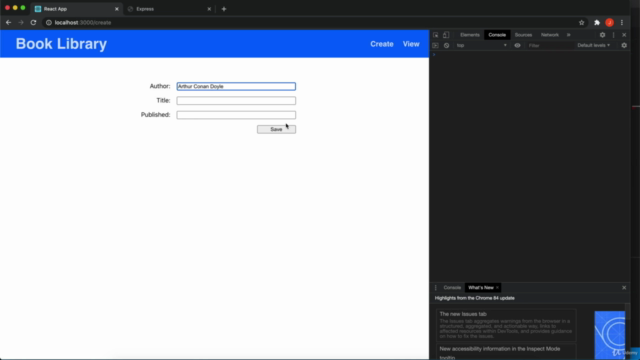Close the DevTools panel
Viewport: 640px width, 360px height.
point(624,35)
